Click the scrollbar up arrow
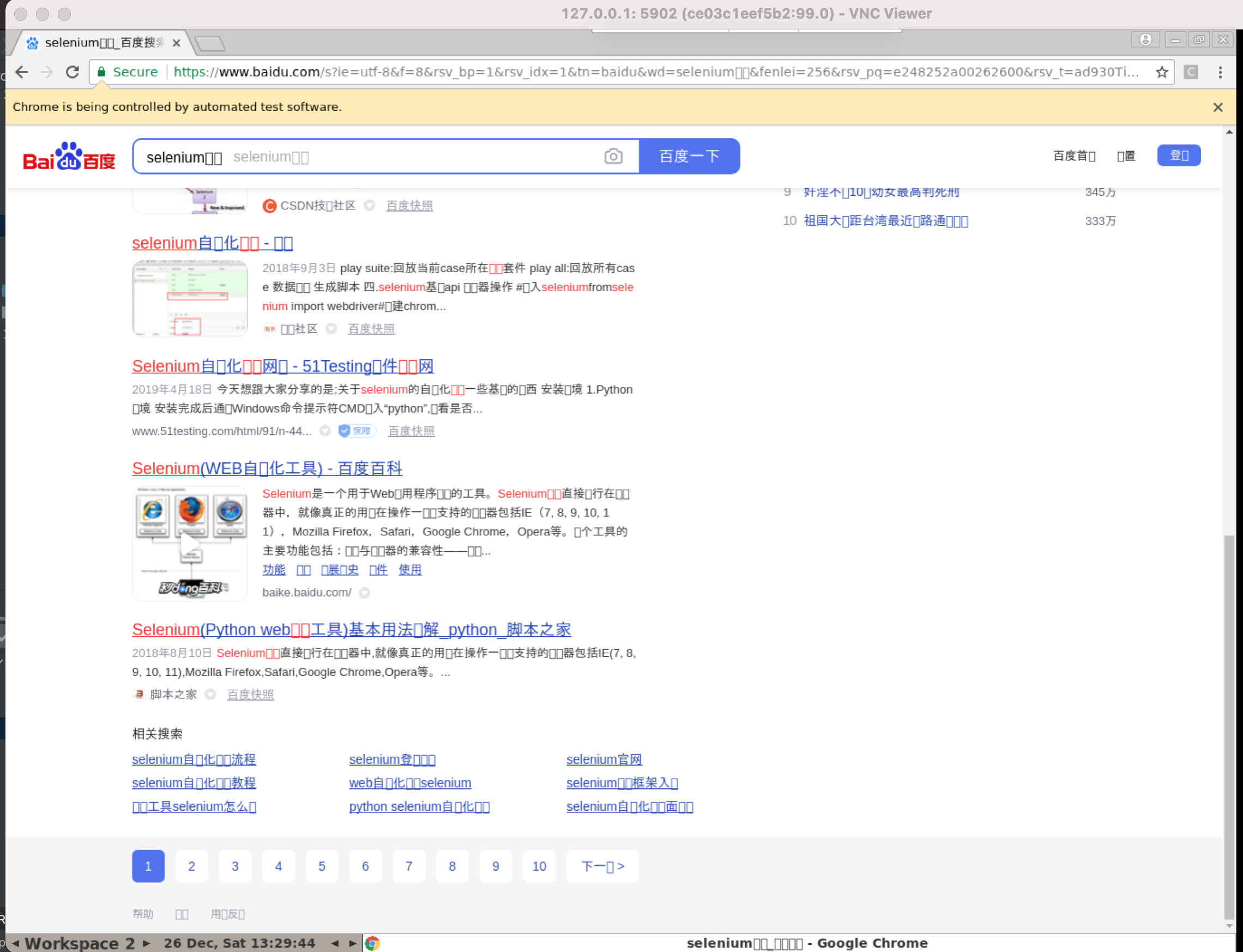The height and width of the screenshot is (952, 1243). tap(1229, 132)
